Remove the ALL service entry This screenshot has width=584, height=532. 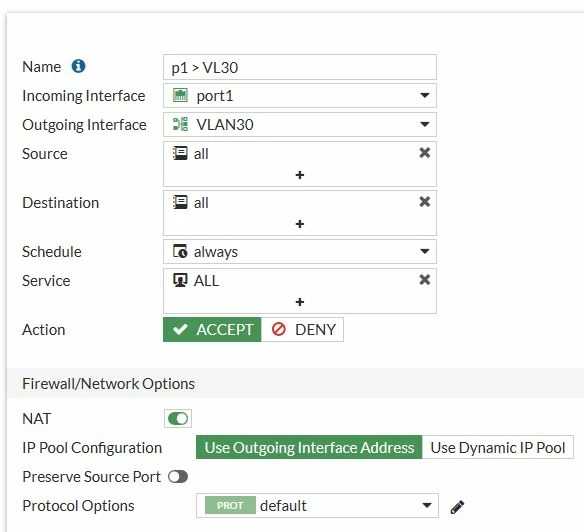(x=425, y=280)
